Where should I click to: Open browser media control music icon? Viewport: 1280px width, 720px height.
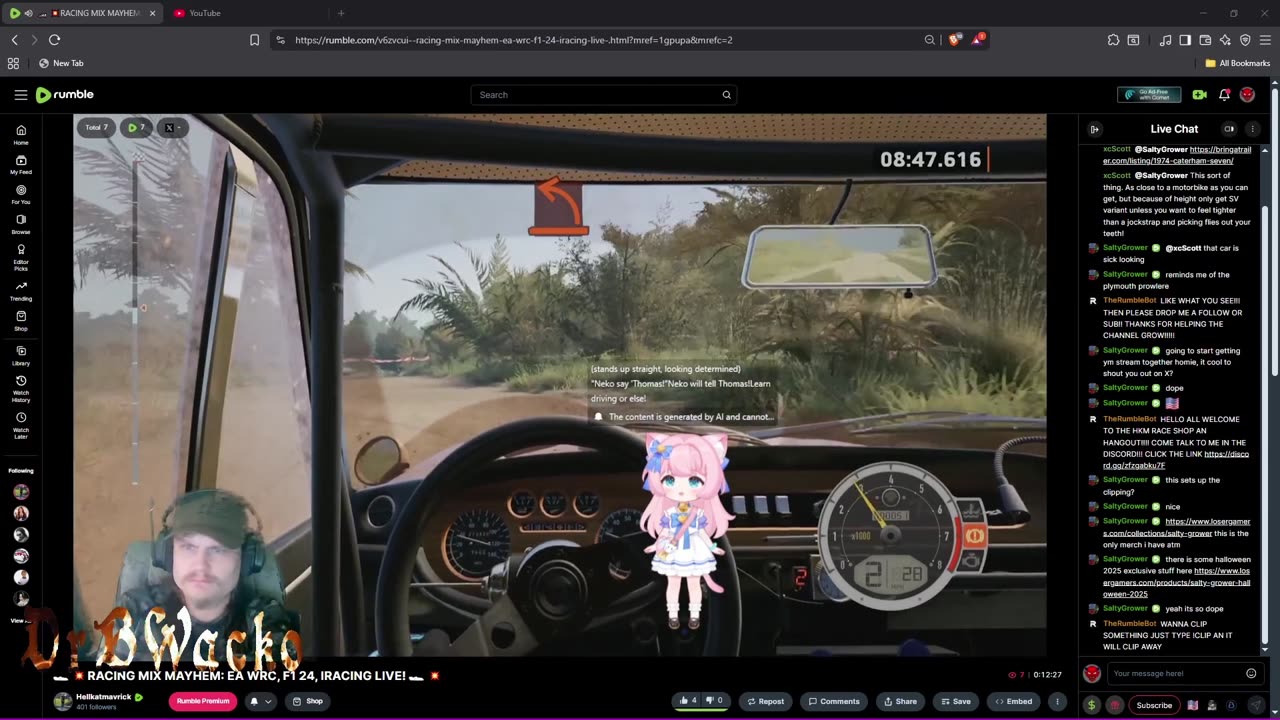coord(1165,40)
